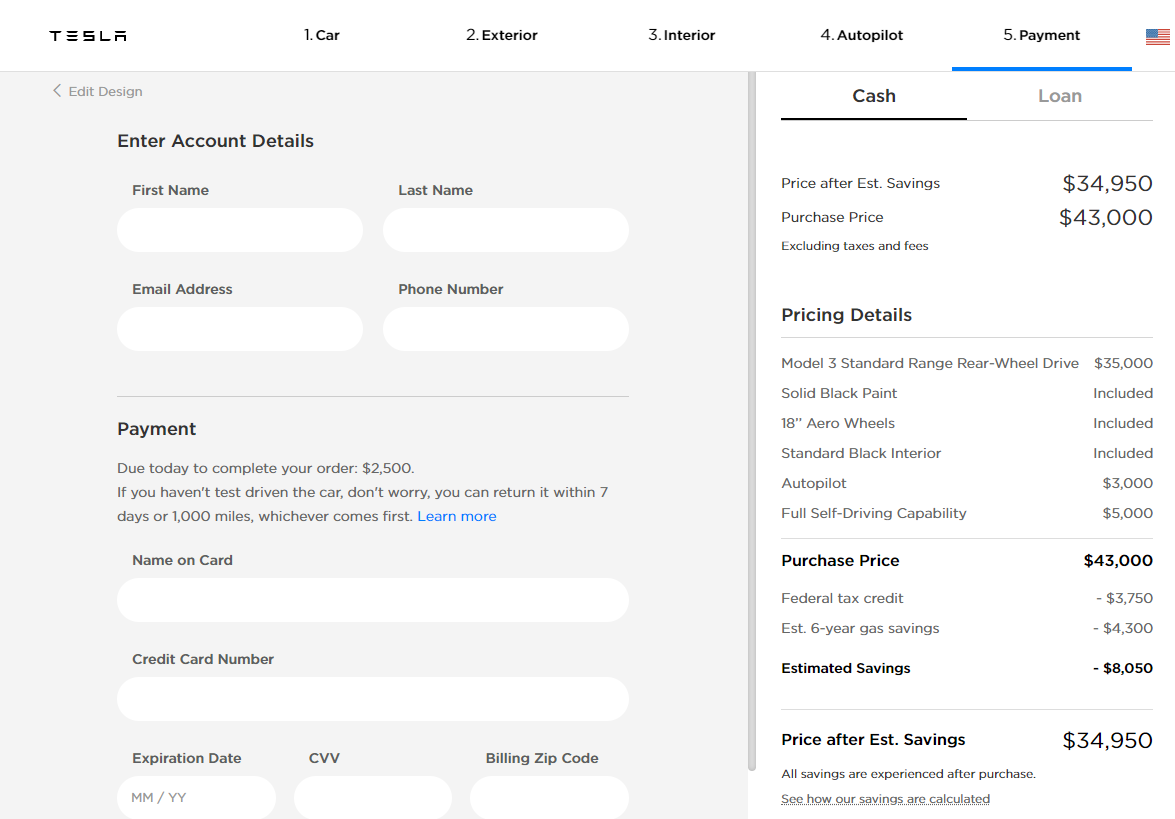Viewport: 1175px width, 819px height.
Task: Open the Exterior step
Action: [502, 35]
